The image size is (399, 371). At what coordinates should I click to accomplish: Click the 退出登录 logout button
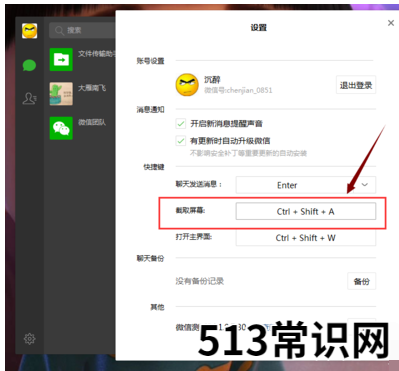(356, 85)
